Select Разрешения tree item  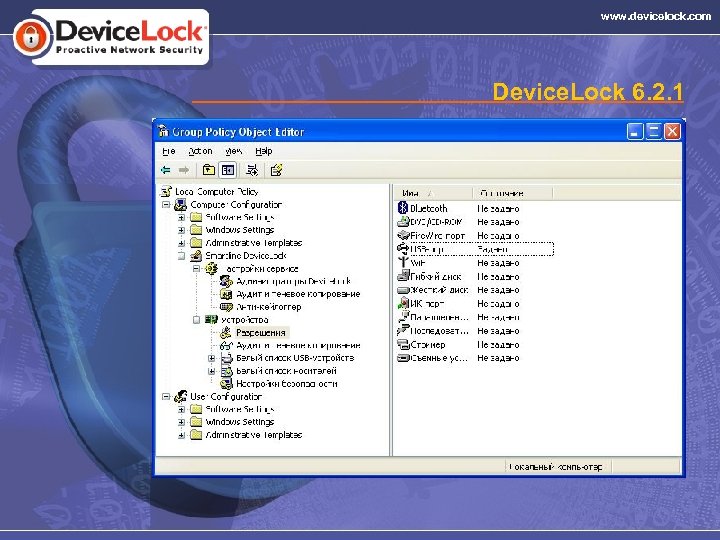tap(261, 332)
